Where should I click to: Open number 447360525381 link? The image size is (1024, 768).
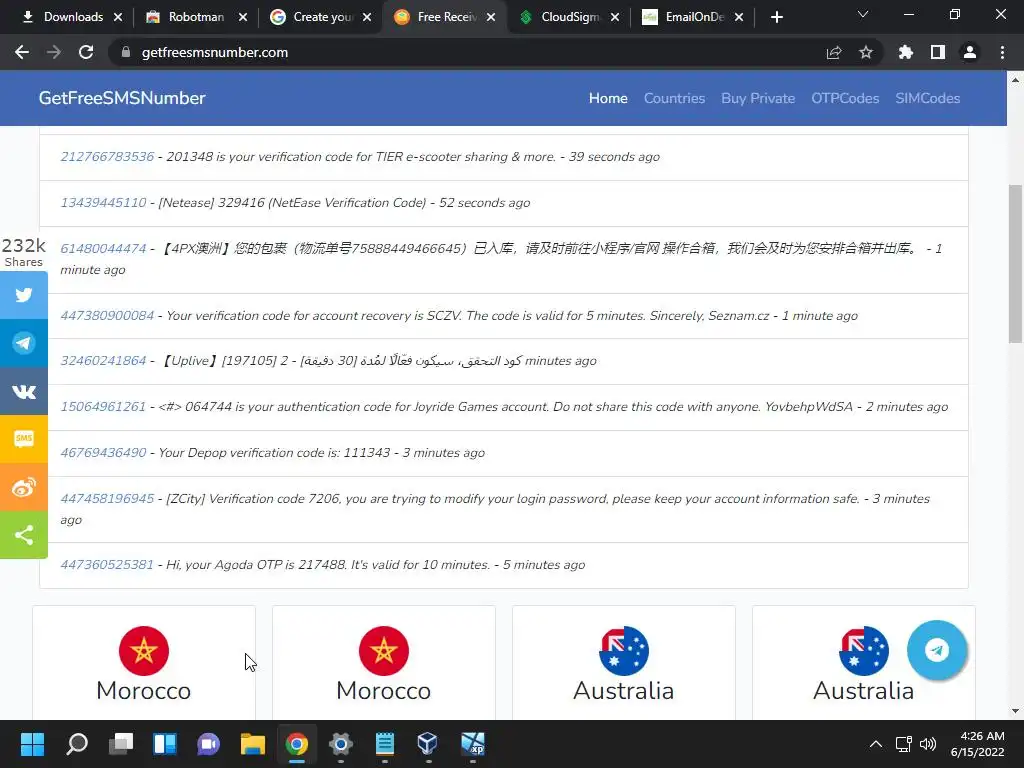107,565
